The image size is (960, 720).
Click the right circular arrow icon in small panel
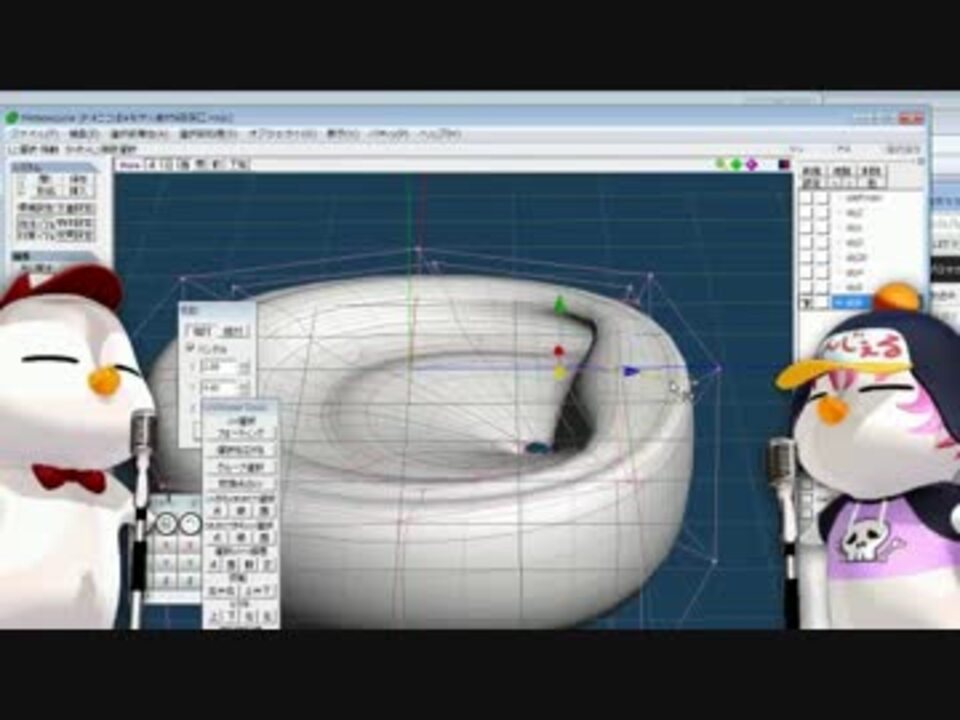coord(191,523)
